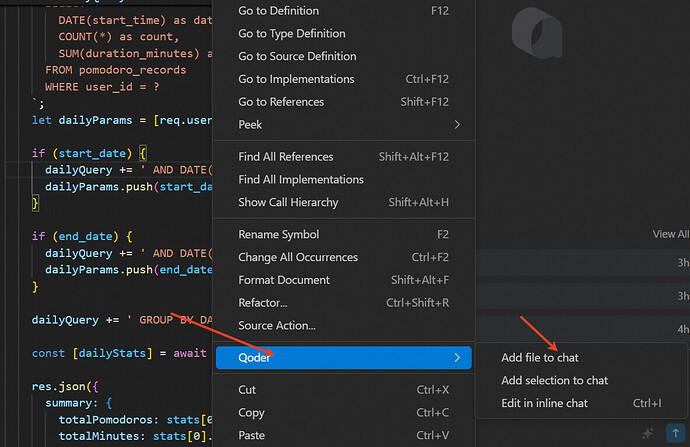Open Source Action... entry
Image resolution: width=690 pixels, height=447 pixels.
click(x=344, y=326)
